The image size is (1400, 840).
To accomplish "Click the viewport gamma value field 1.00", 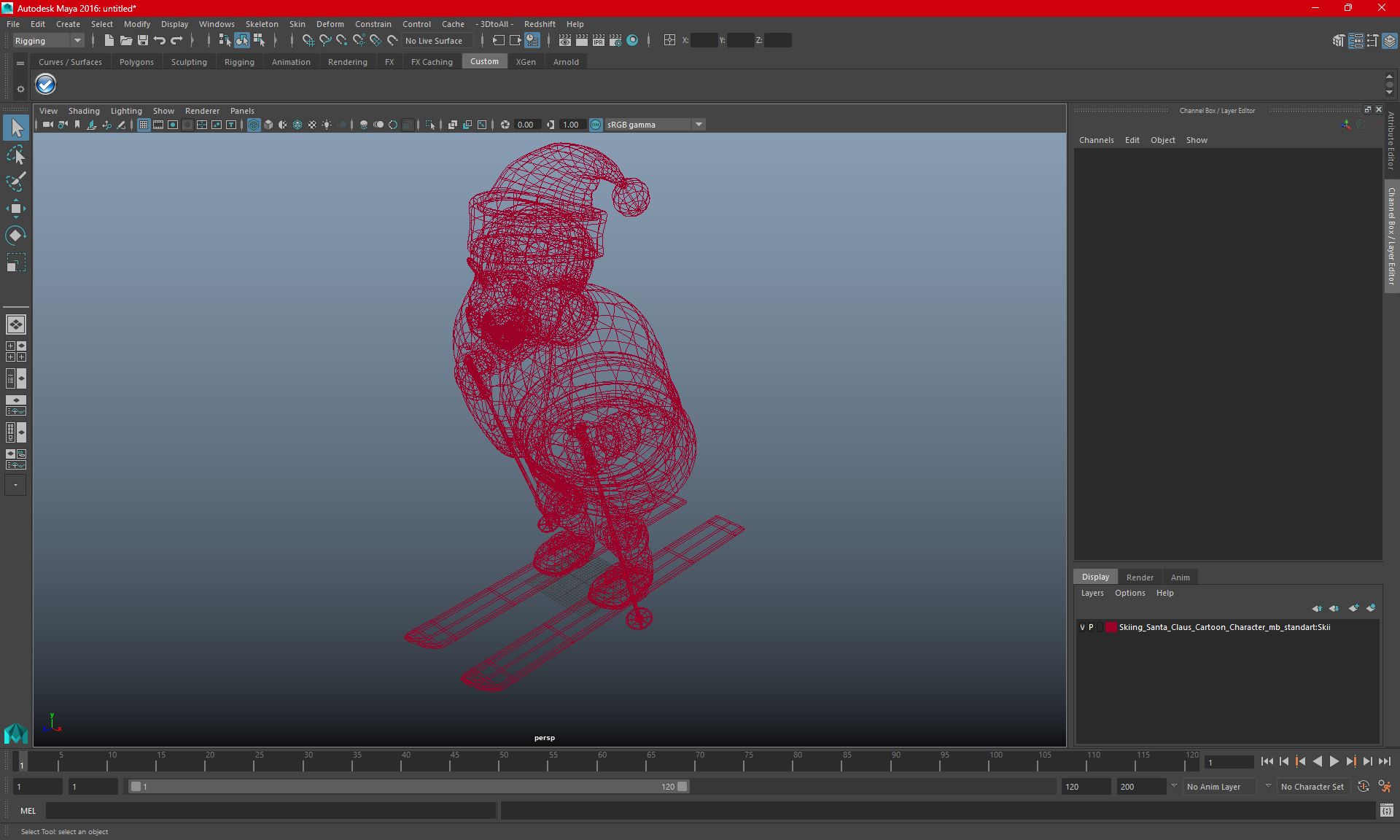I will pos(572,125).
